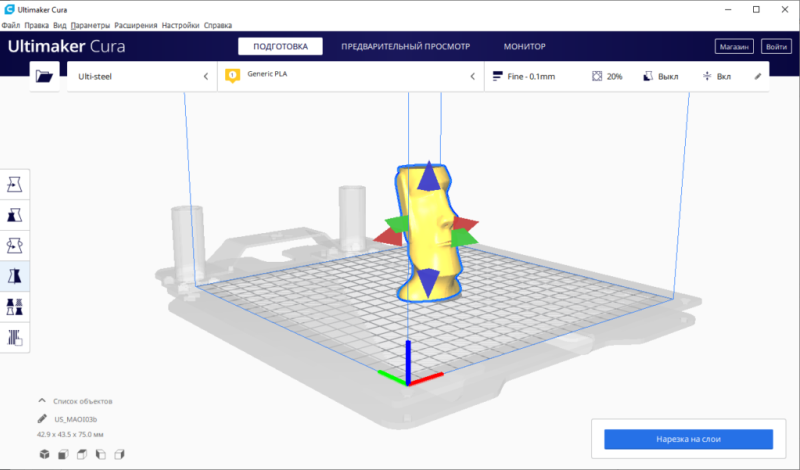Viewport: 800px width, 470px height.
Task: Expand the Generic PLA material panel
Action: (351, 77)
